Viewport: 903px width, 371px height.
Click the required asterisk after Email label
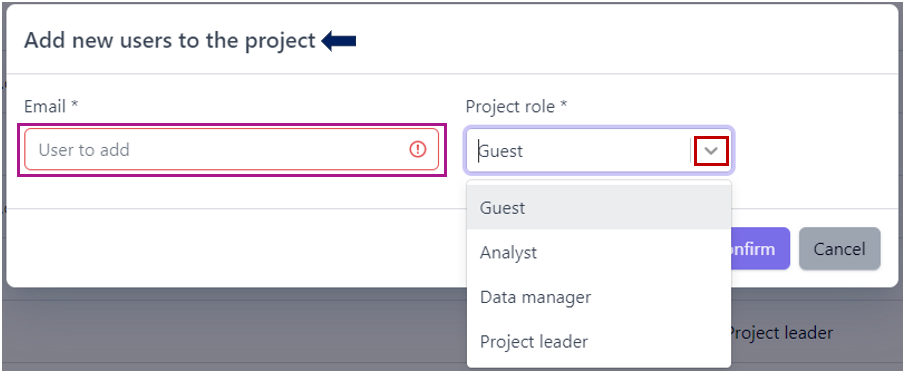[x=74, y=105]
